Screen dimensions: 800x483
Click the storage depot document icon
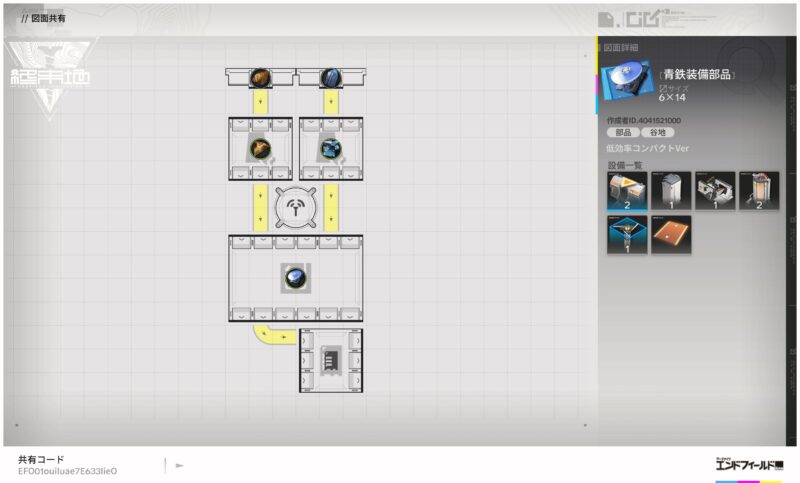331,360
